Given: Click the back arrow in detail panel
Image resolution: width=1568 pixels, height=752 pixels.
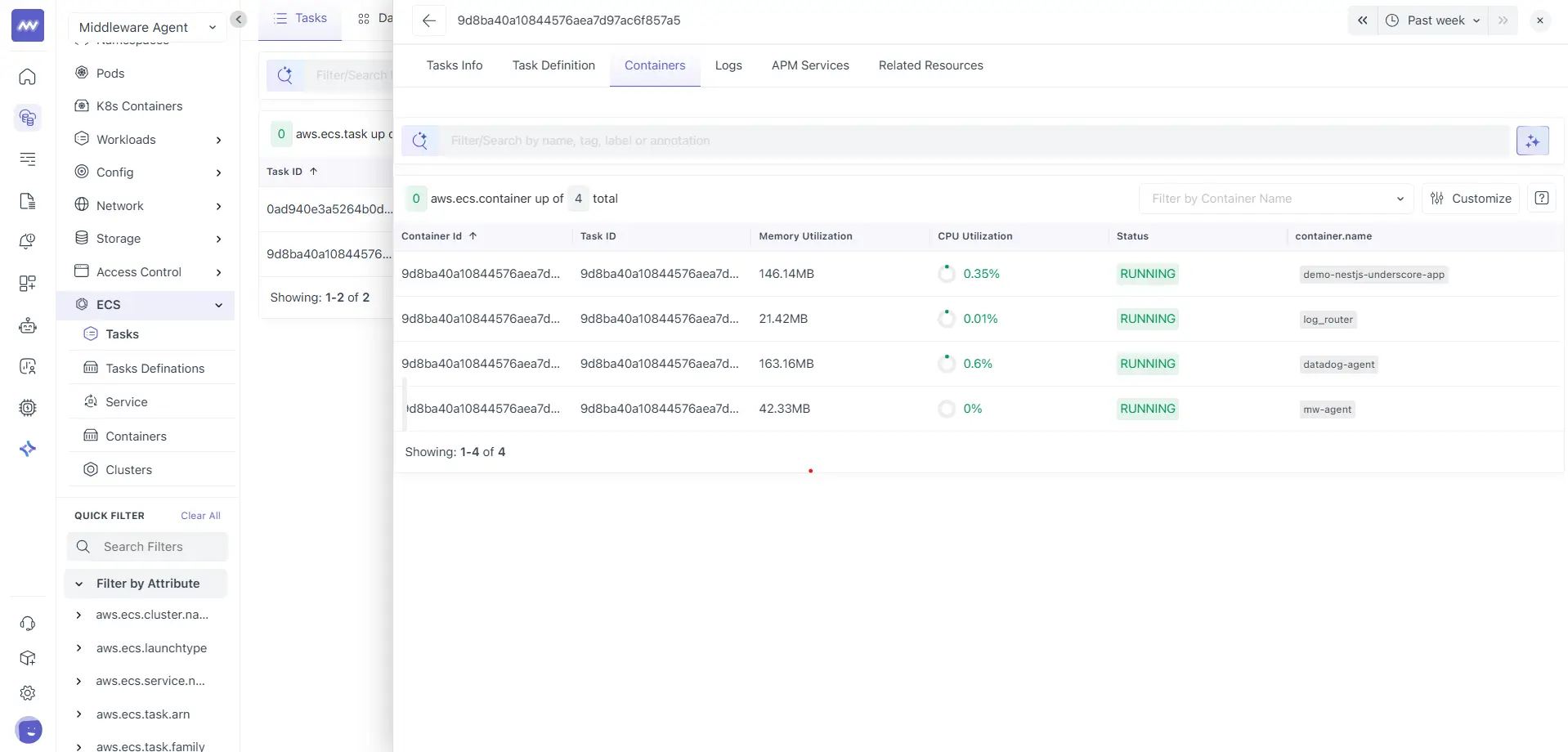Looking at the screenshot, I should click(428, 20).
